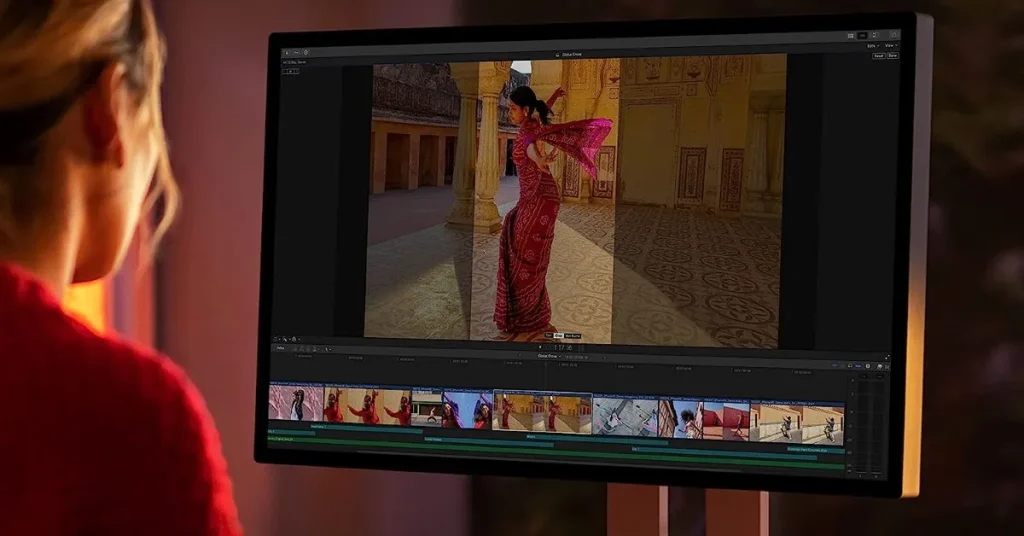Select the timeline clip showing three red dancers
The height and width of the screenshot is (536, 1024).
(x=368, y=405)
